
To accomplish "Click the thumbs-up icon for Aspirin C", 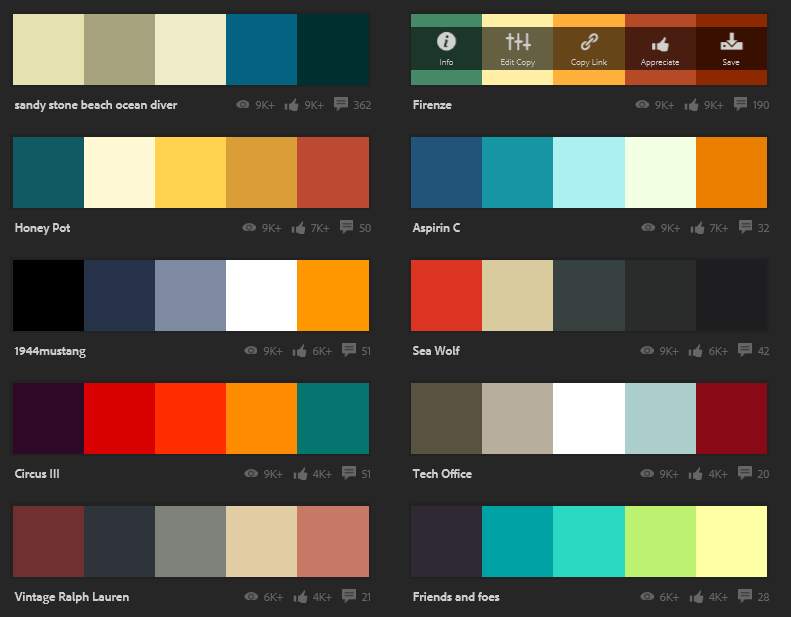I will pyautogui.click(x=697, y=228).
